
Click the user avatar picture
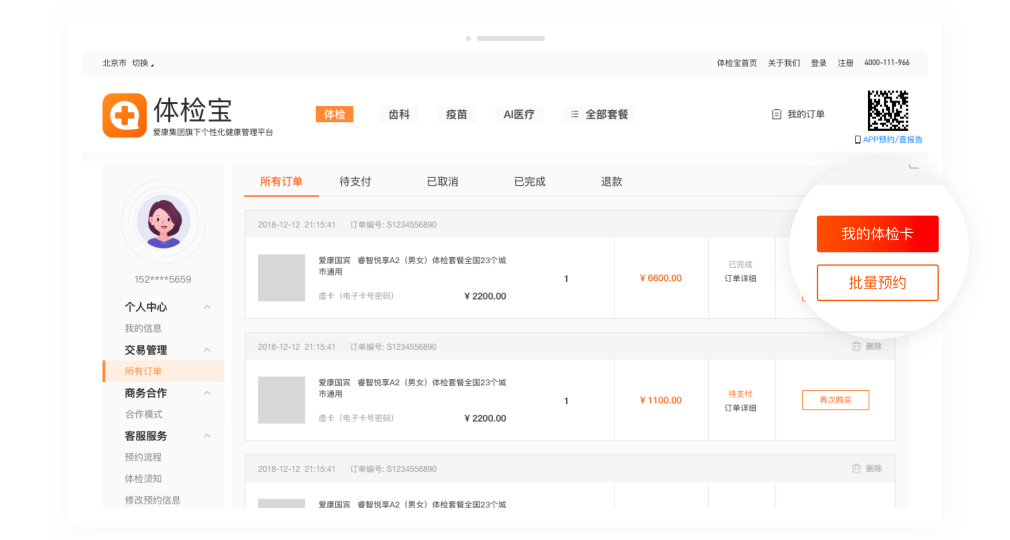pos(164,222)
